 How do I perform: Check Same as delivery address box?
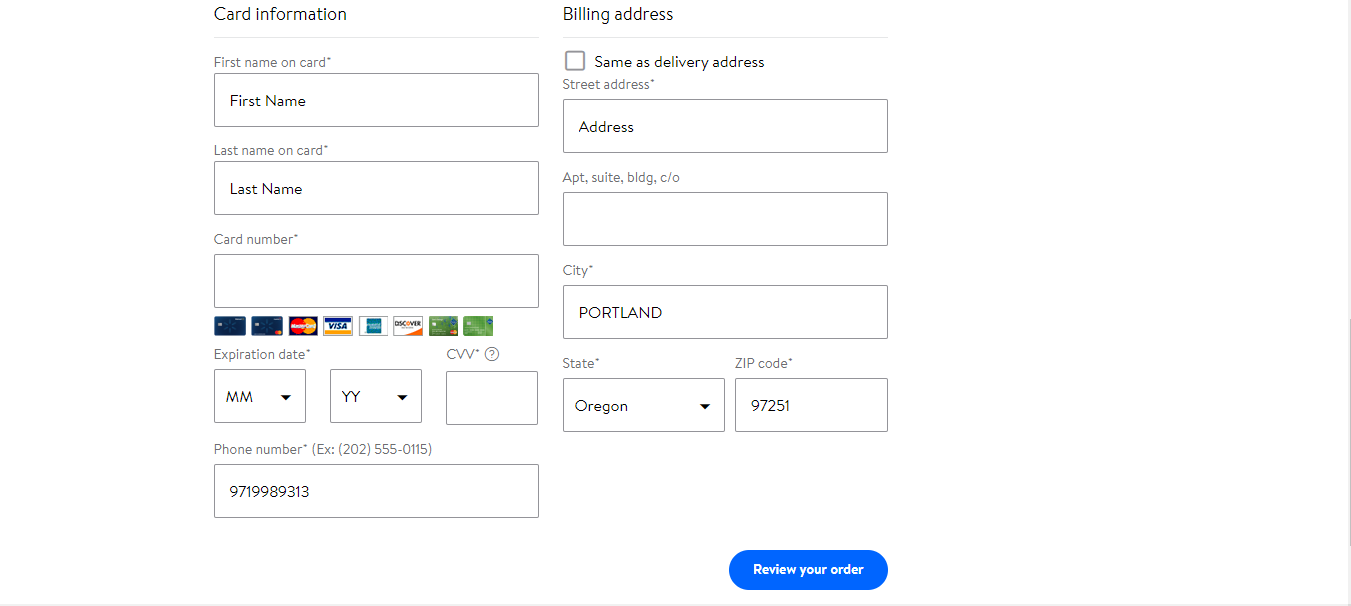click(575, 61)
